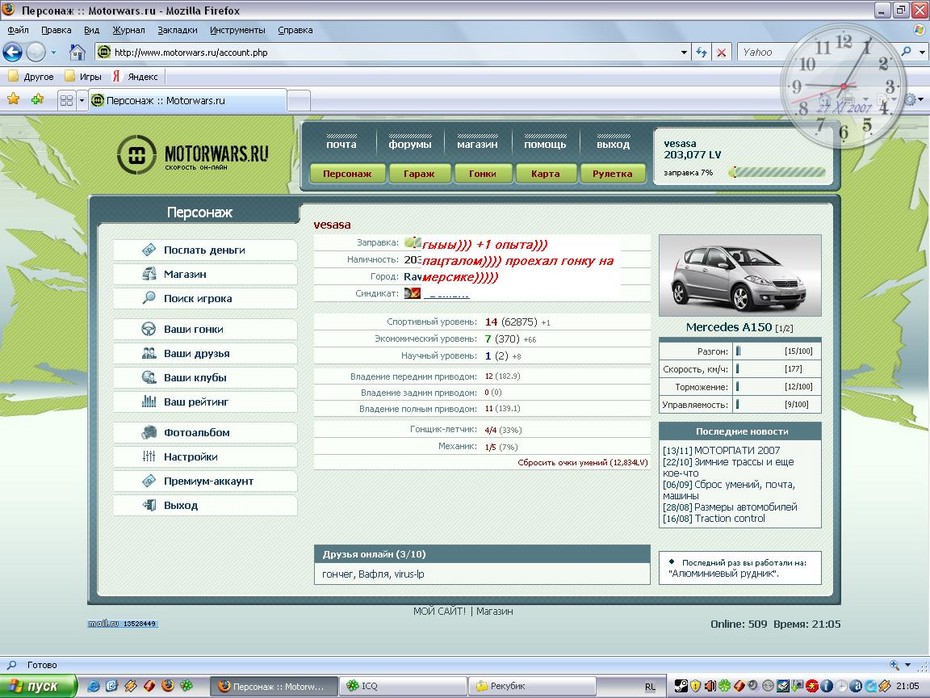Open the Фотоальбом photo album
Screen dimensions: 930x698
[x=205, y=433]
